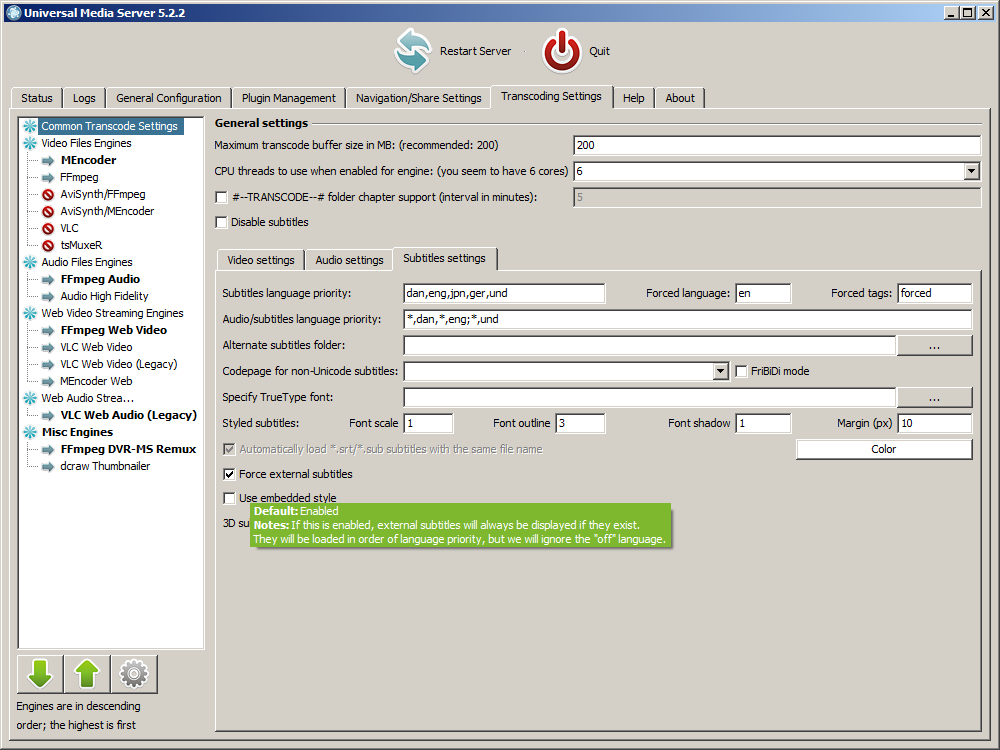Select the MEncoder engine in tree
The width and height of the screenshot is (1000, 750).
88,161
